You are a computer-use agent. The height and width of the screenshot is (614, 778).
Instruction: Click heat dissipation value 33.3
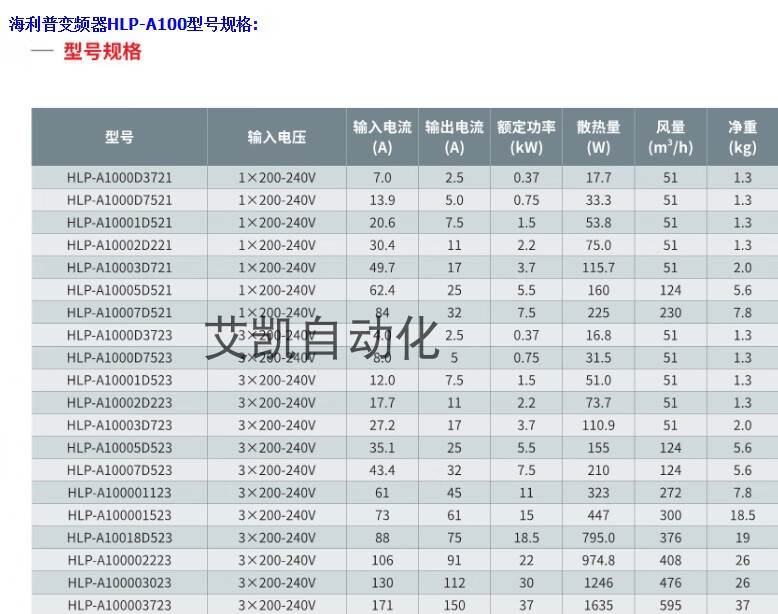coord(598,200)
